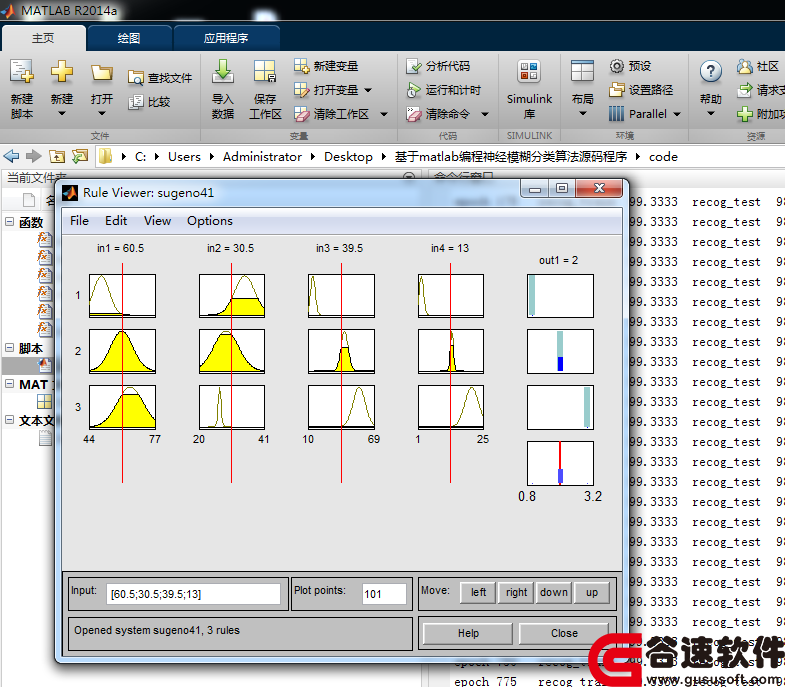The height and width of the screenshot is (687, 785).
Task: Click 运行和计时 run and time
Action: (444, 90)
